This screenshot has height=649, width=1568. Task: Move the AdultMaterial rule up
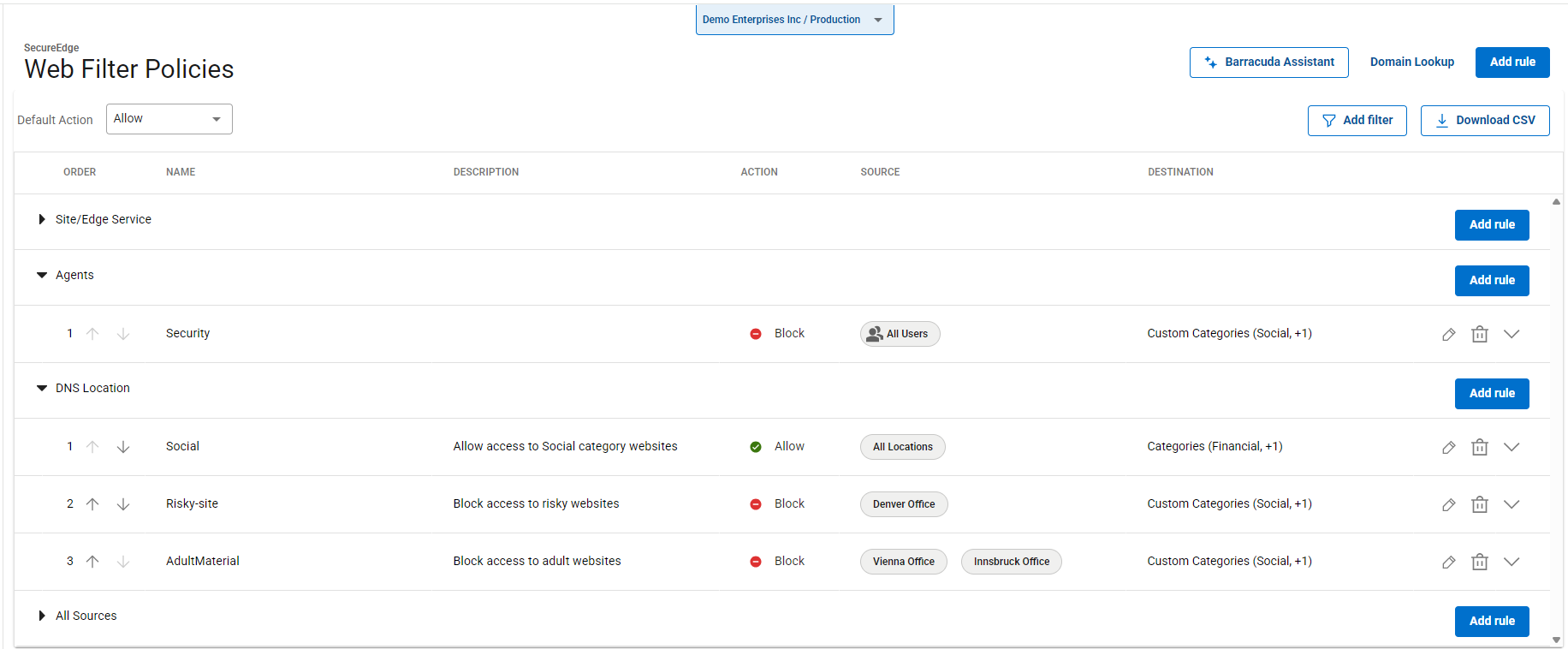(92, 562)
